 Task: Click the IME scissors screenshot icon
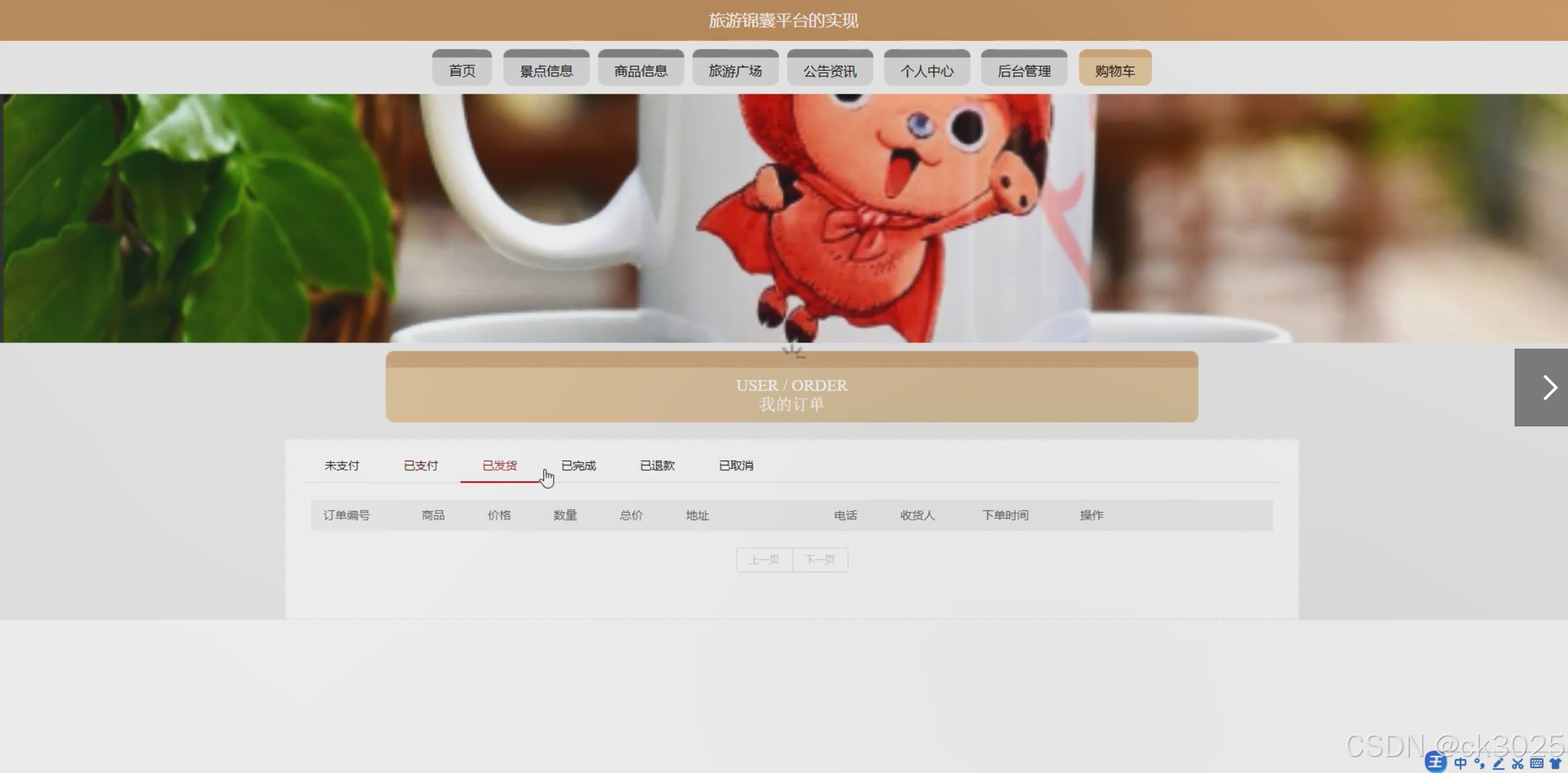[1518, 763]
